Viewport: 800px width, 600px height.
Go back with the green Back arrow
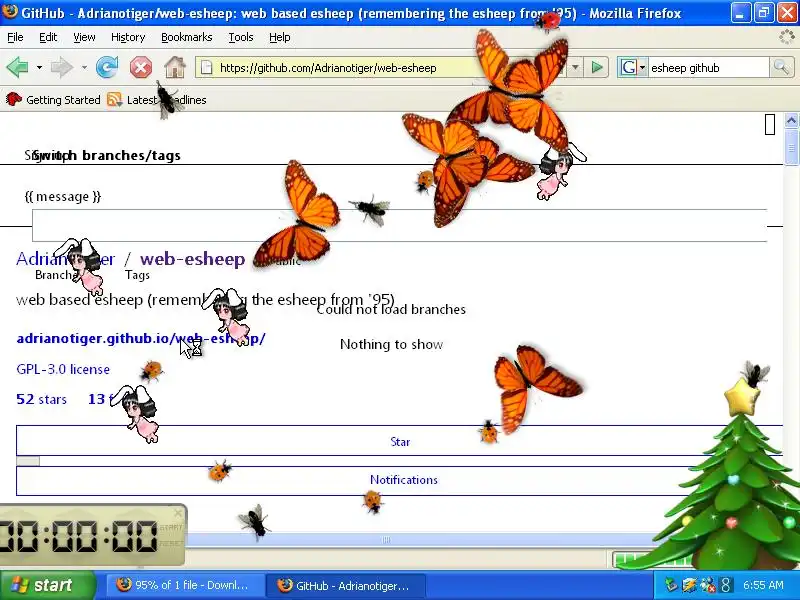coord(17,67)
